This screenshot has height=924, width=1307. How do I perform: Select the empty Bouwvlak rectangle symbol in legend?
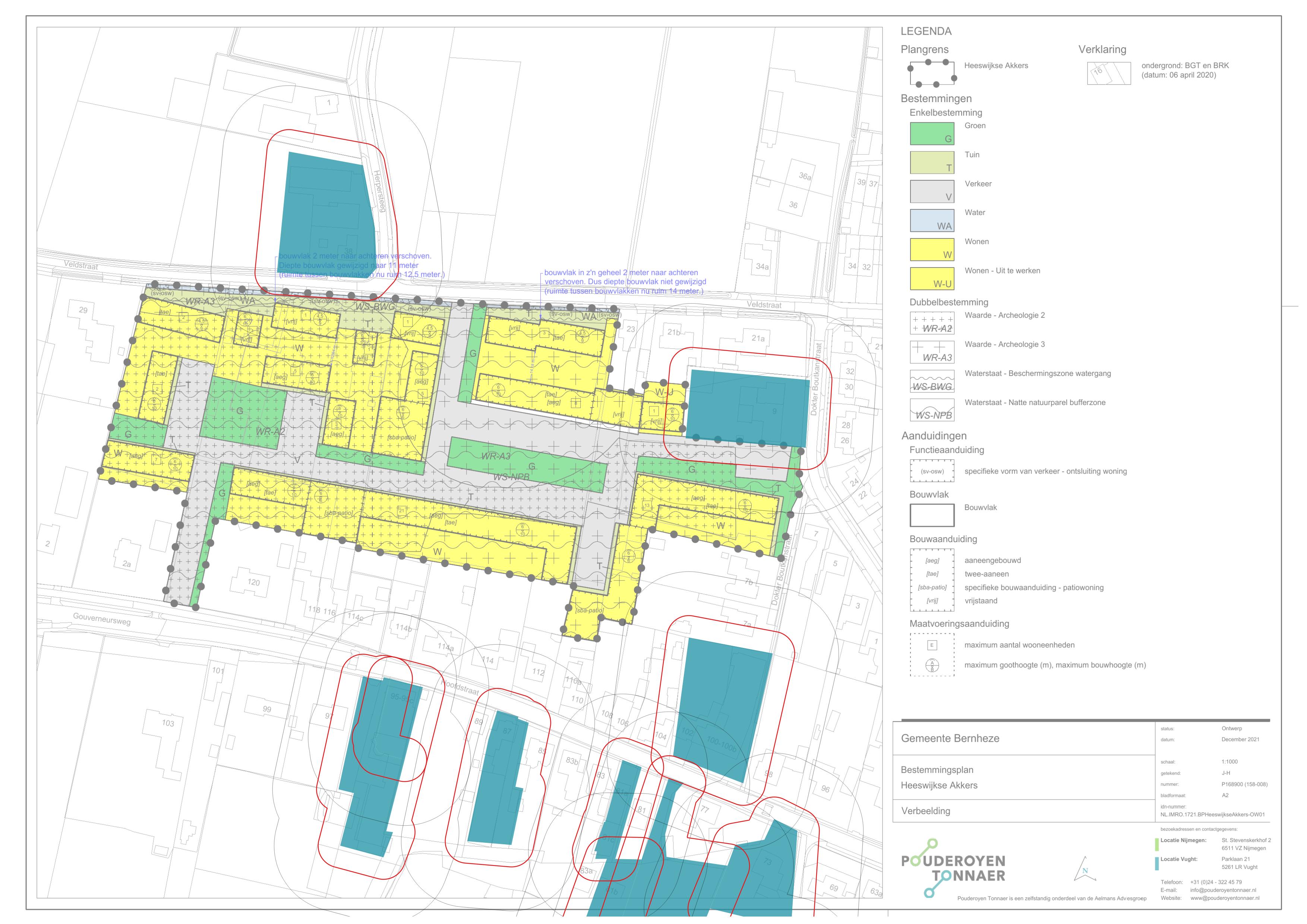coord(932,516)
